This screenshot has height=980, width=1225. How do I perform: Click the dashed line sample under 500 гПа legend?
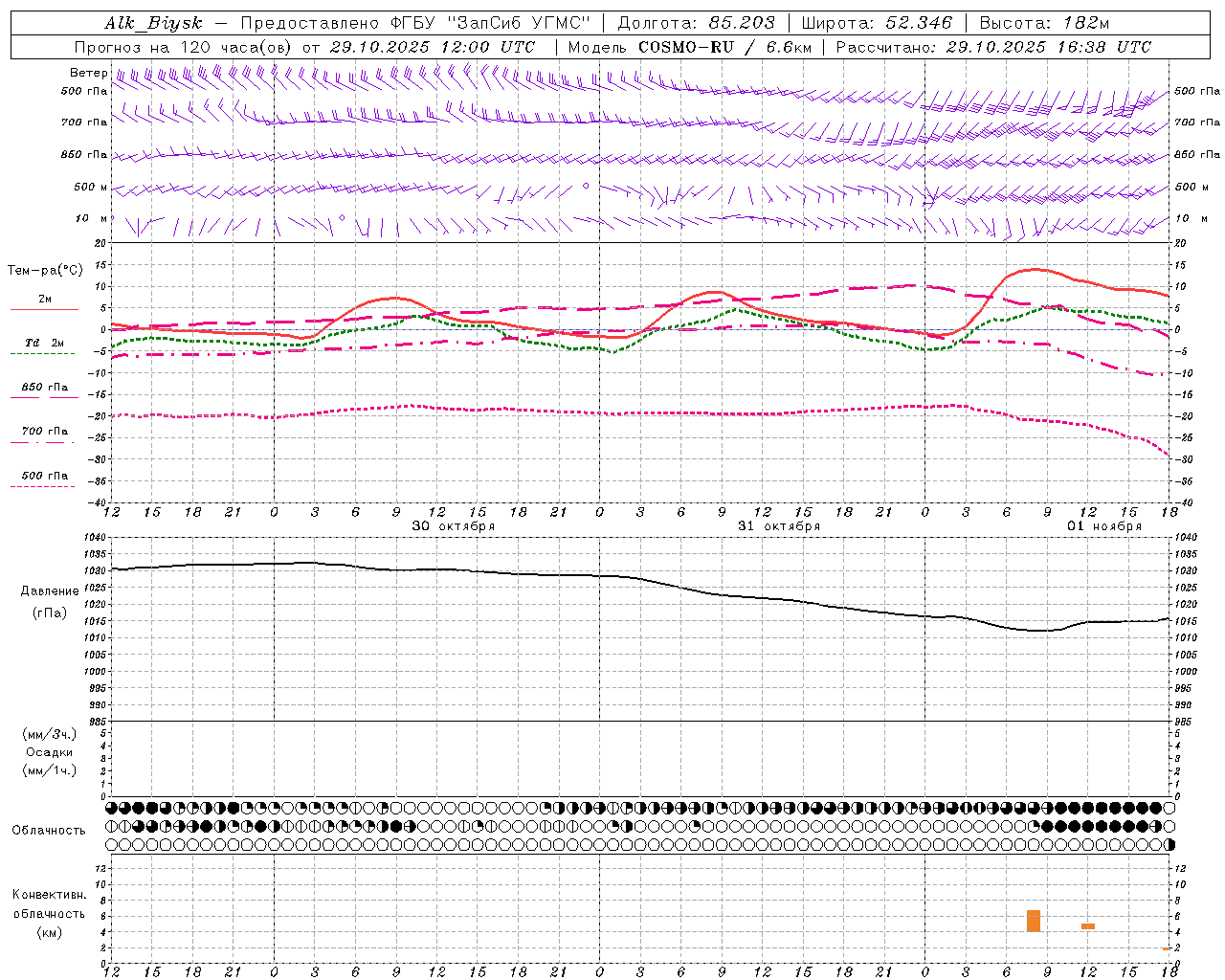click(44, 486)
